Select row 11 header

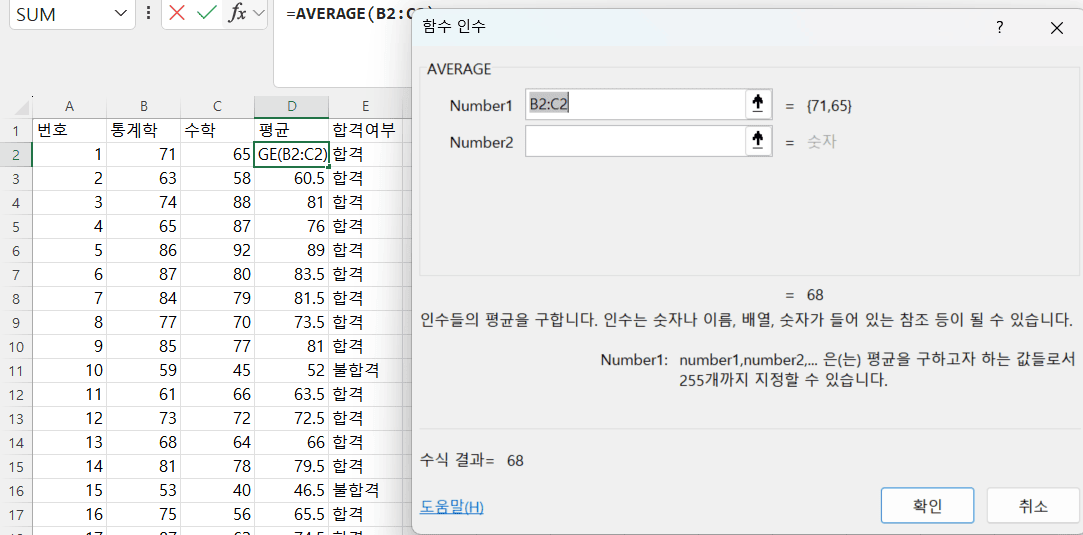tap(16, 370)
